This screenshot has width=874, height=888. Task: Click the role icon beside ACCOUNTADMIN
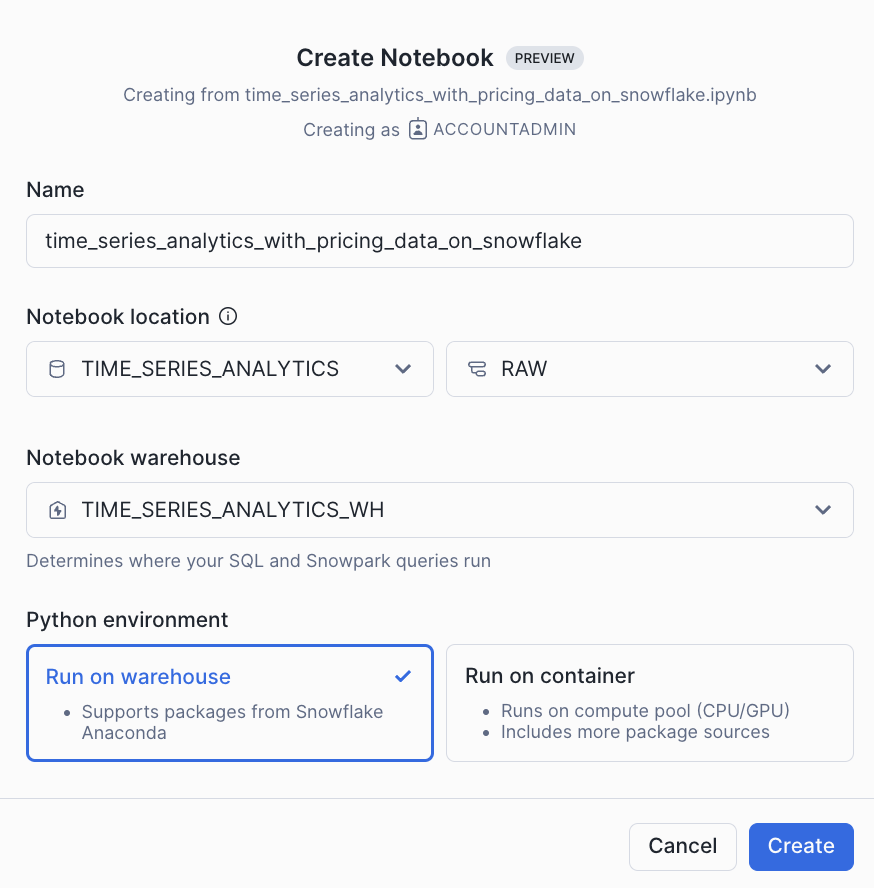point(418,130)
